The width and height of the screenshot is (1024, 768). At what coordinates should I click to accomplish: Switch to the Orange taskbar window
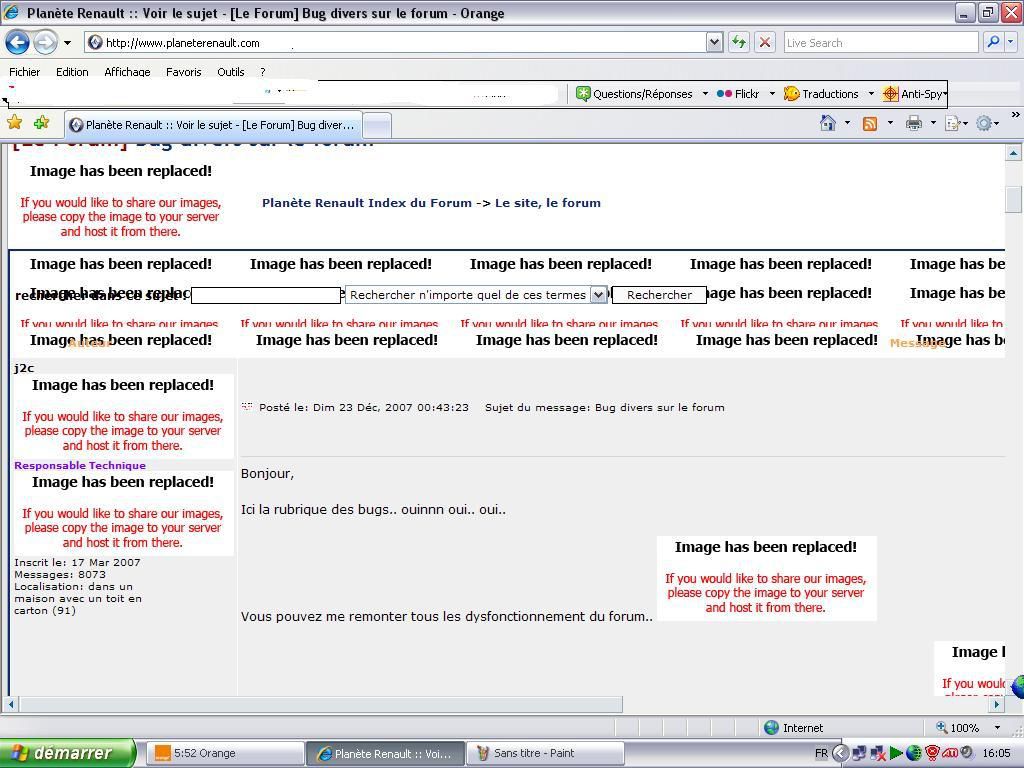pos(225,753)
